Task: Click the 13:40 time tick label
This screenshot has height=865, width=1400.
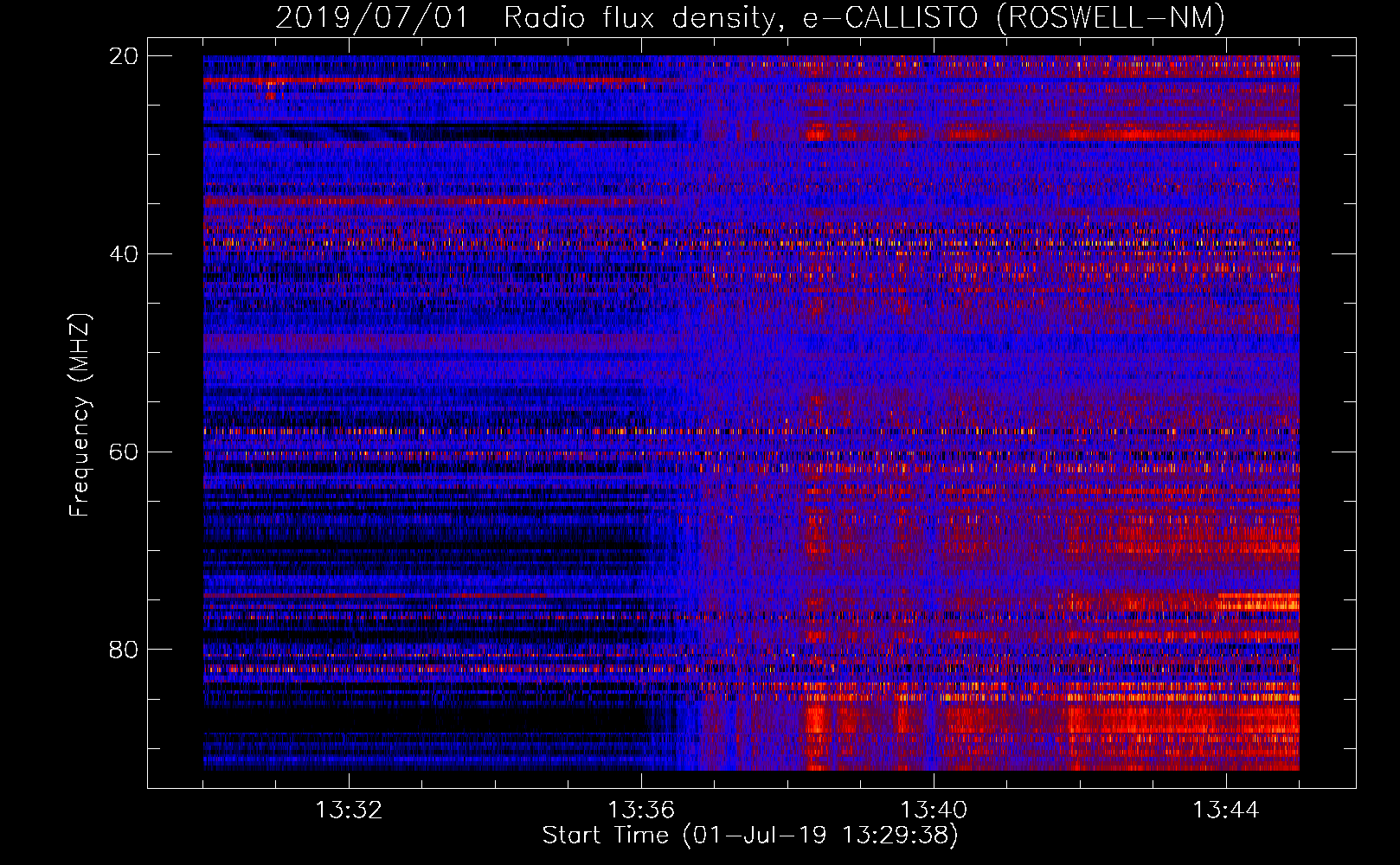Action: click(x=934, y=811)
